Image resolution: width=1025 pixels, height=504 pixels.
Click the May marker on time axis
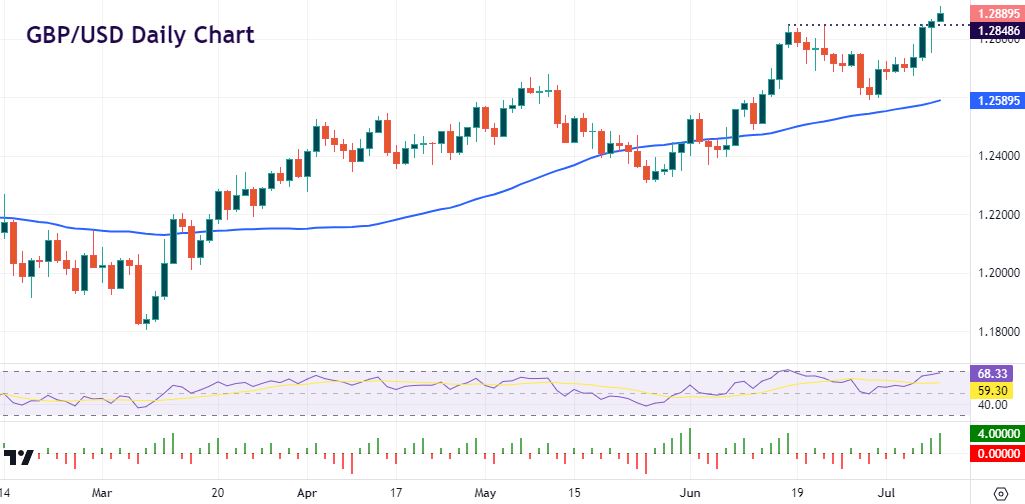[486, 493]
